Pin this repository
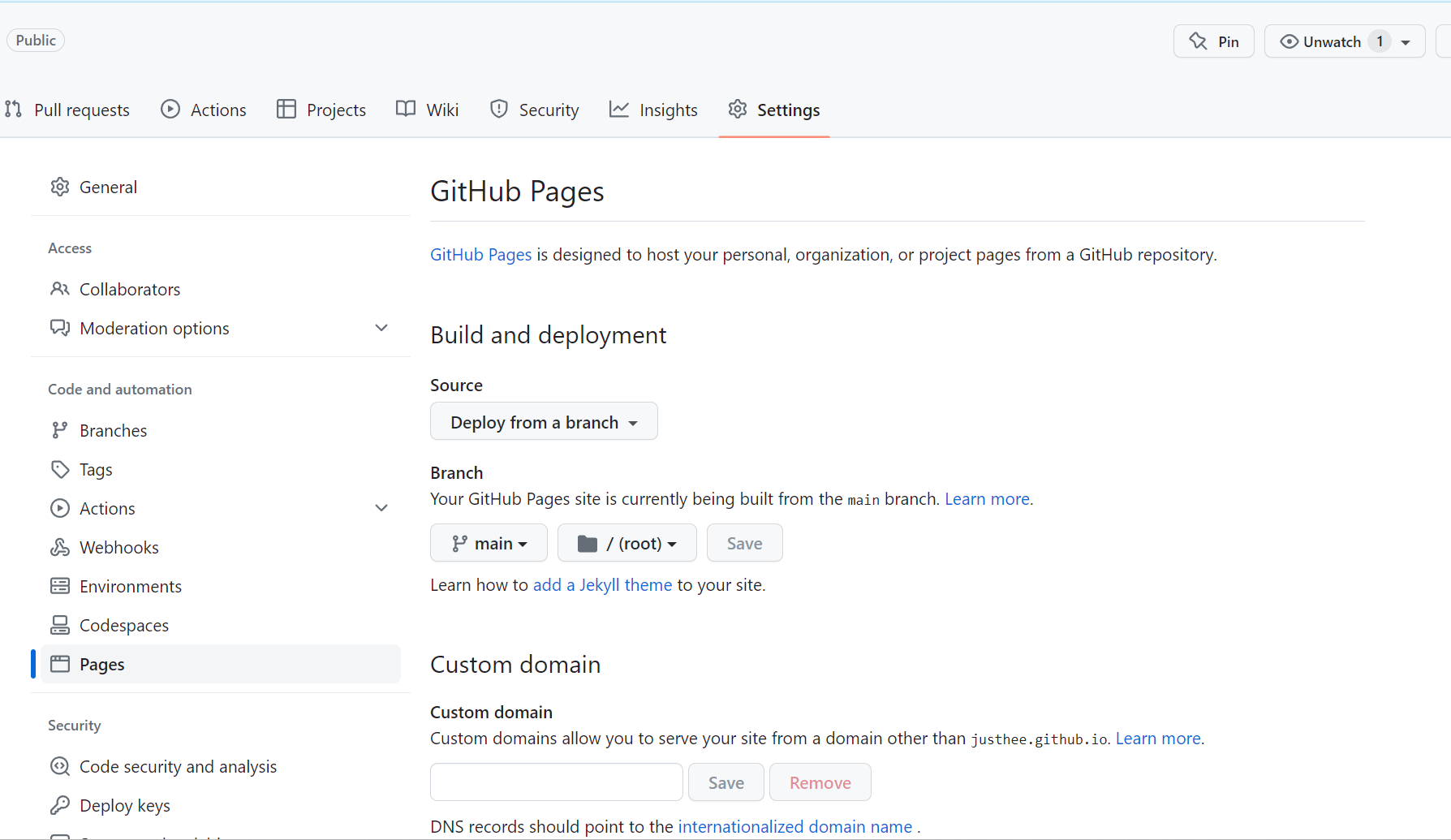This screenshot has width=1451, height=840. 1214,41
